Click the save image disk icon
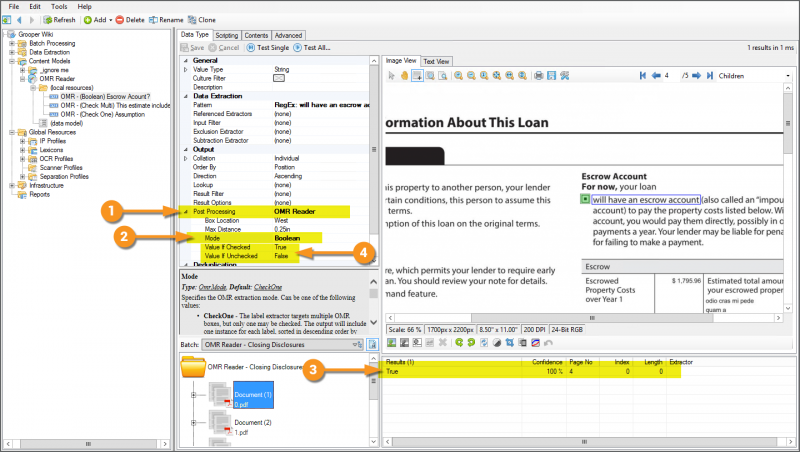 click(551, 76)
